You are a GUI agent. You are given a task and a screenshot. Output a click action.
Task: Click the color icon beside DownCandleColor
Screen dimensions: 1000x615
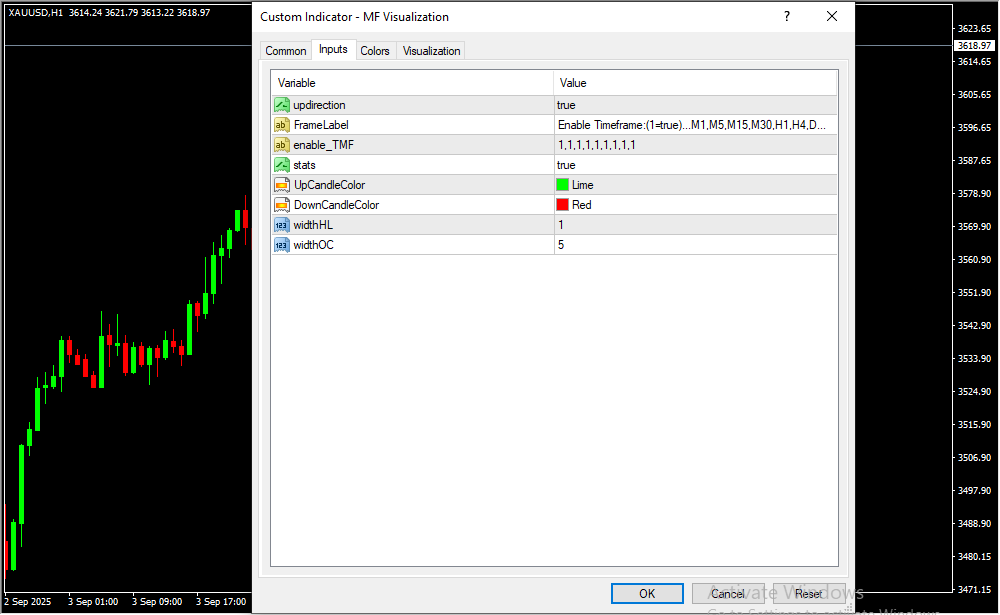point(281,205)
